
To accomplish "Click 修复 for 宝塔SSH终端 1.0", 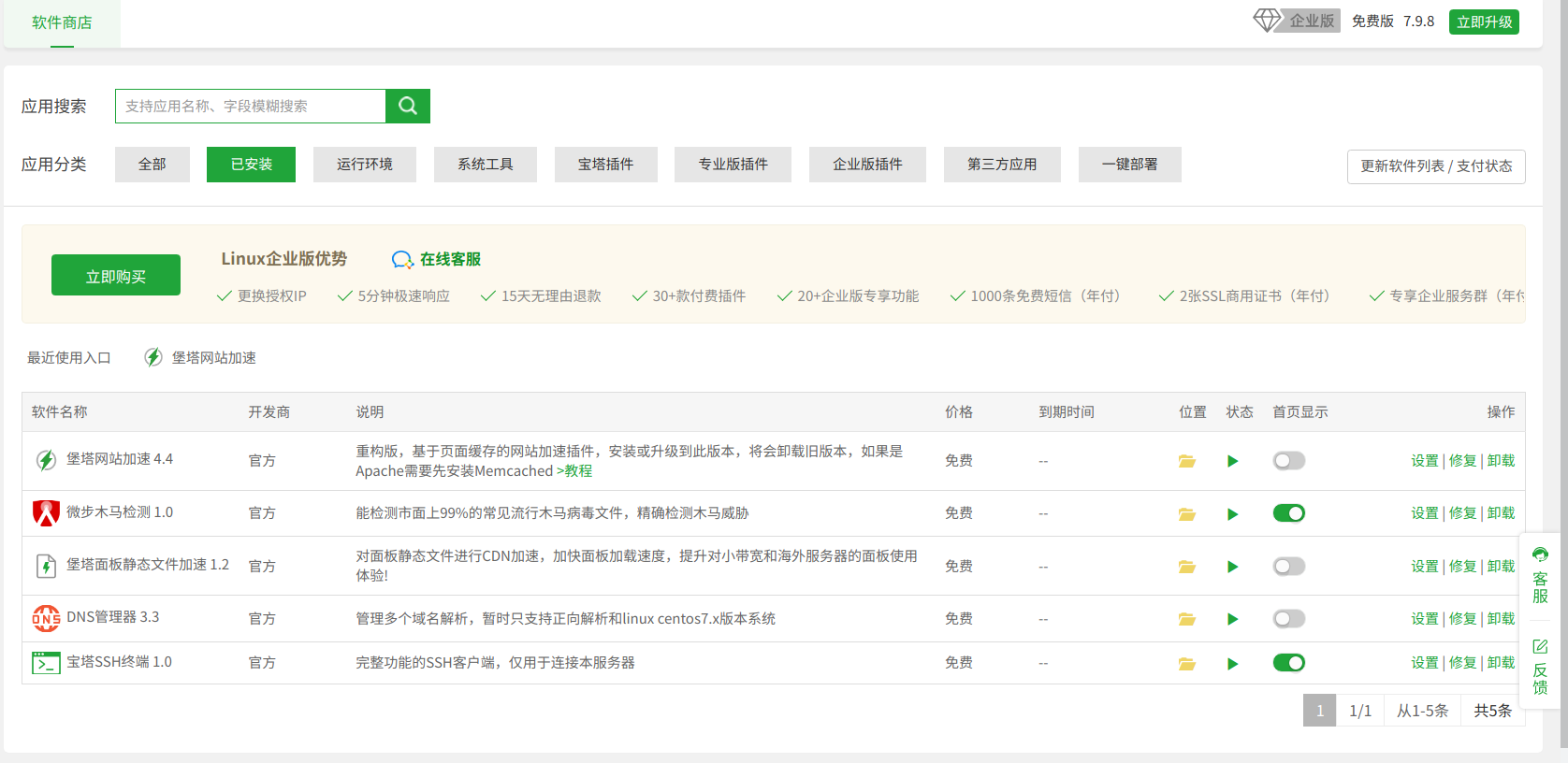I will (1463, 663).
